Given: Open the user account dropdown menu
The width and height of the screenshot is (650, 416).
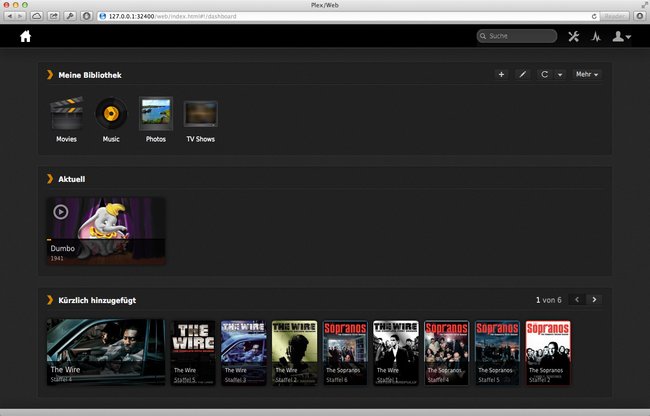Looking at the screenshot, I should click(x=621, y=36).
